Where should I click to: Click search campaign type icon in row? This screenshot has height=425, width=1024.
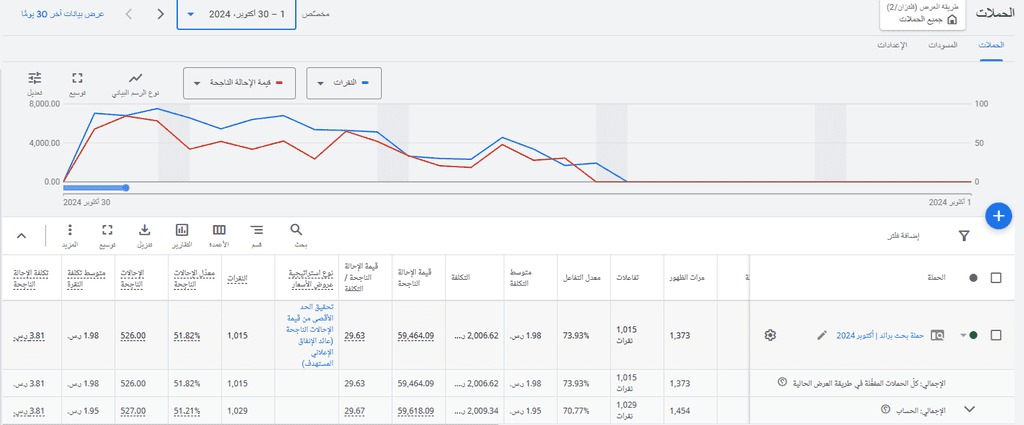(x=937, y=335)
